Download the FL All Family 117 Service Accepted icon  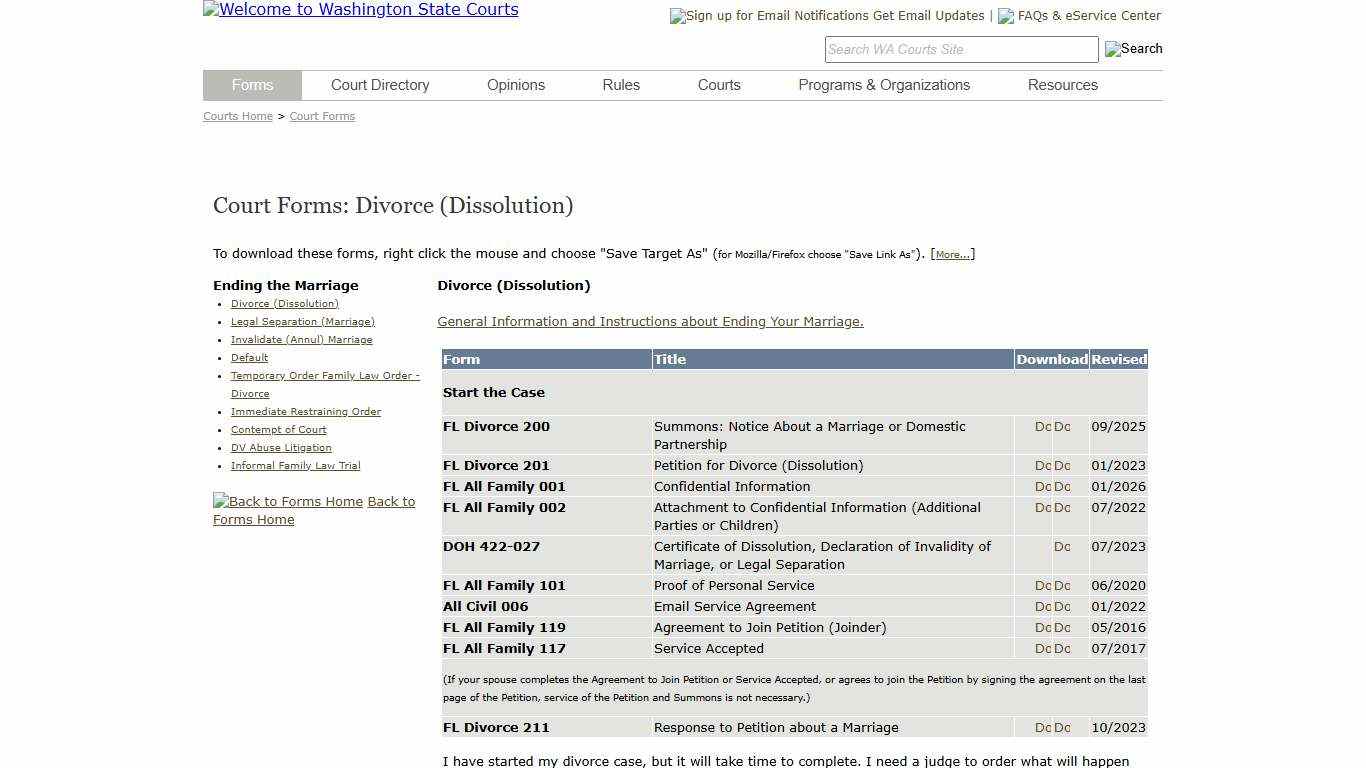coord(1041,648)
